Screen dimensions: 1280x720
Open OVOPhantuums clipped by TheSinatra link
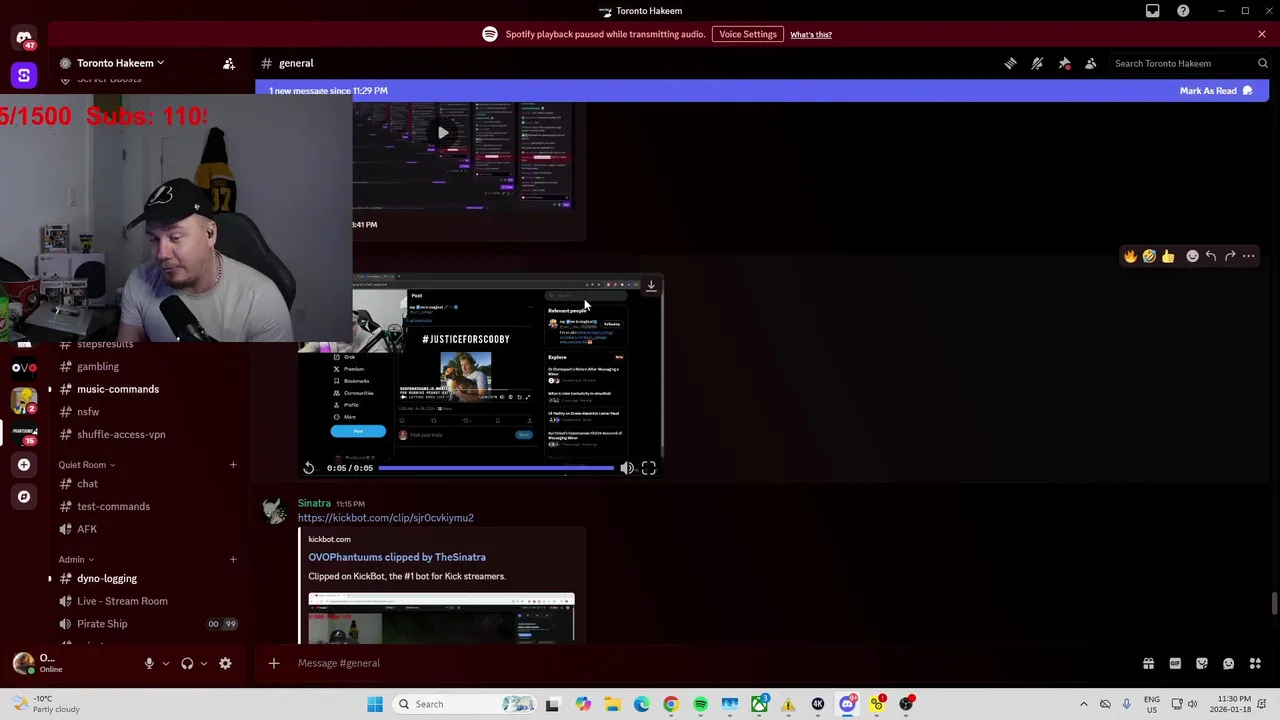point(397,557)
